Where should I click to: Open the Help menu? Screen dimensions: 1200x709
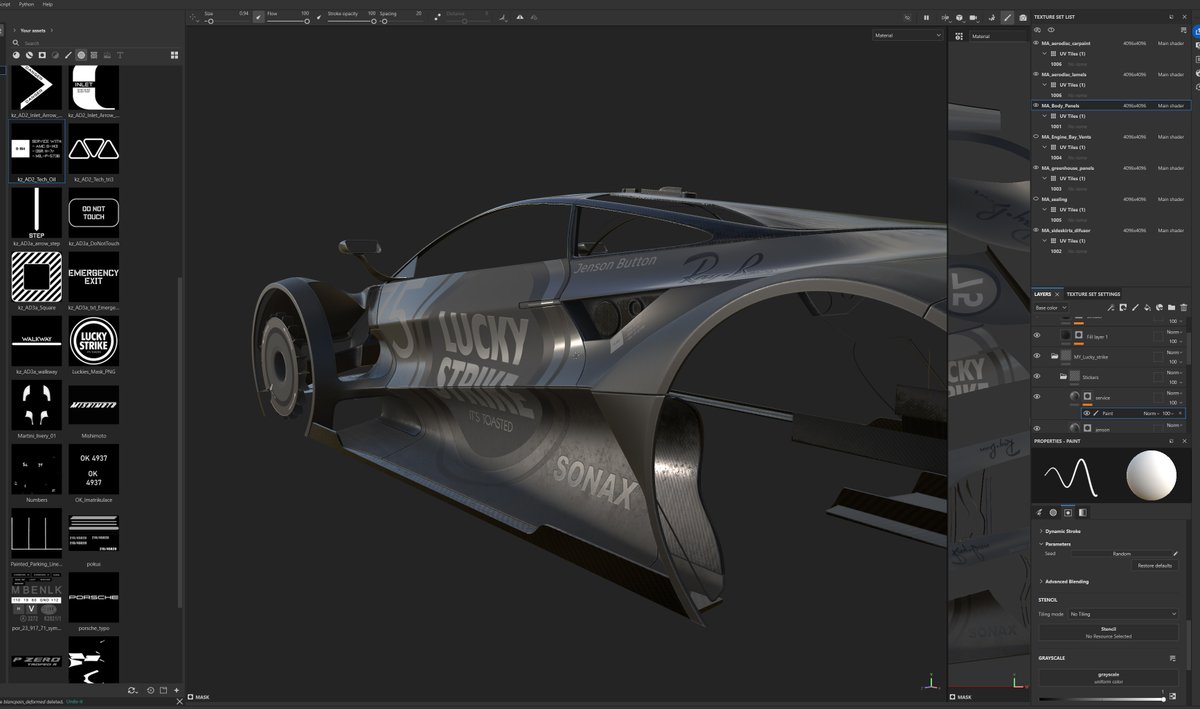[48, 4]
